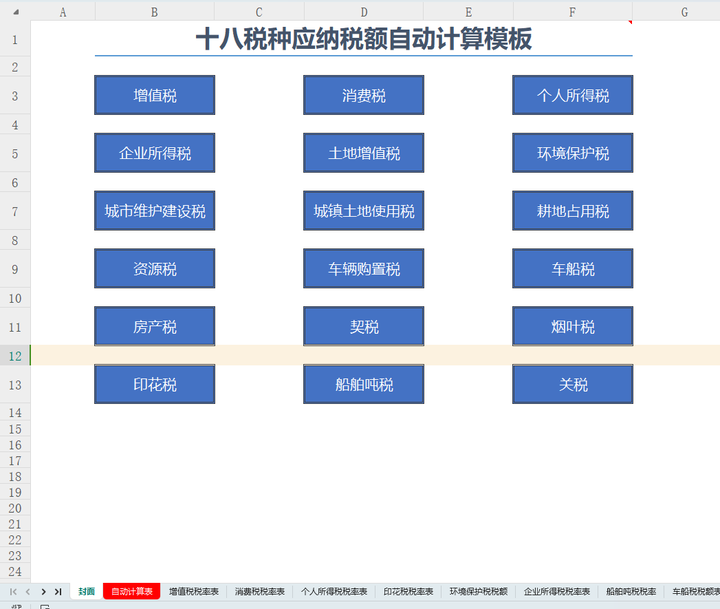Open the 城市维护建设税 button
The height and width of the screenshot is (609, 720).
pos(154,211)
